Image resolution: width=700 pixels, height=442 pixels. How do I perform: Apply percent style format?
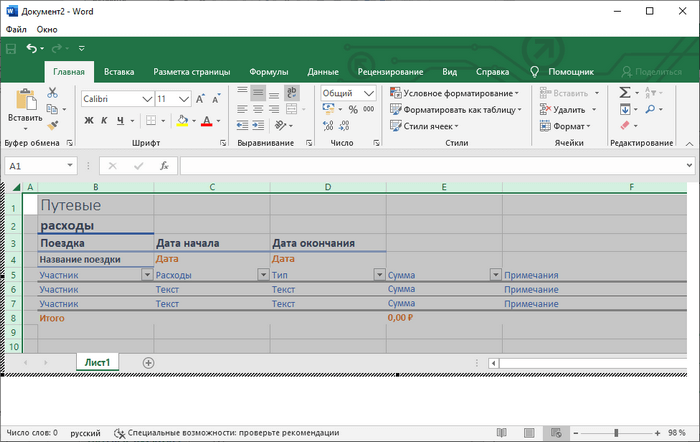353,109
